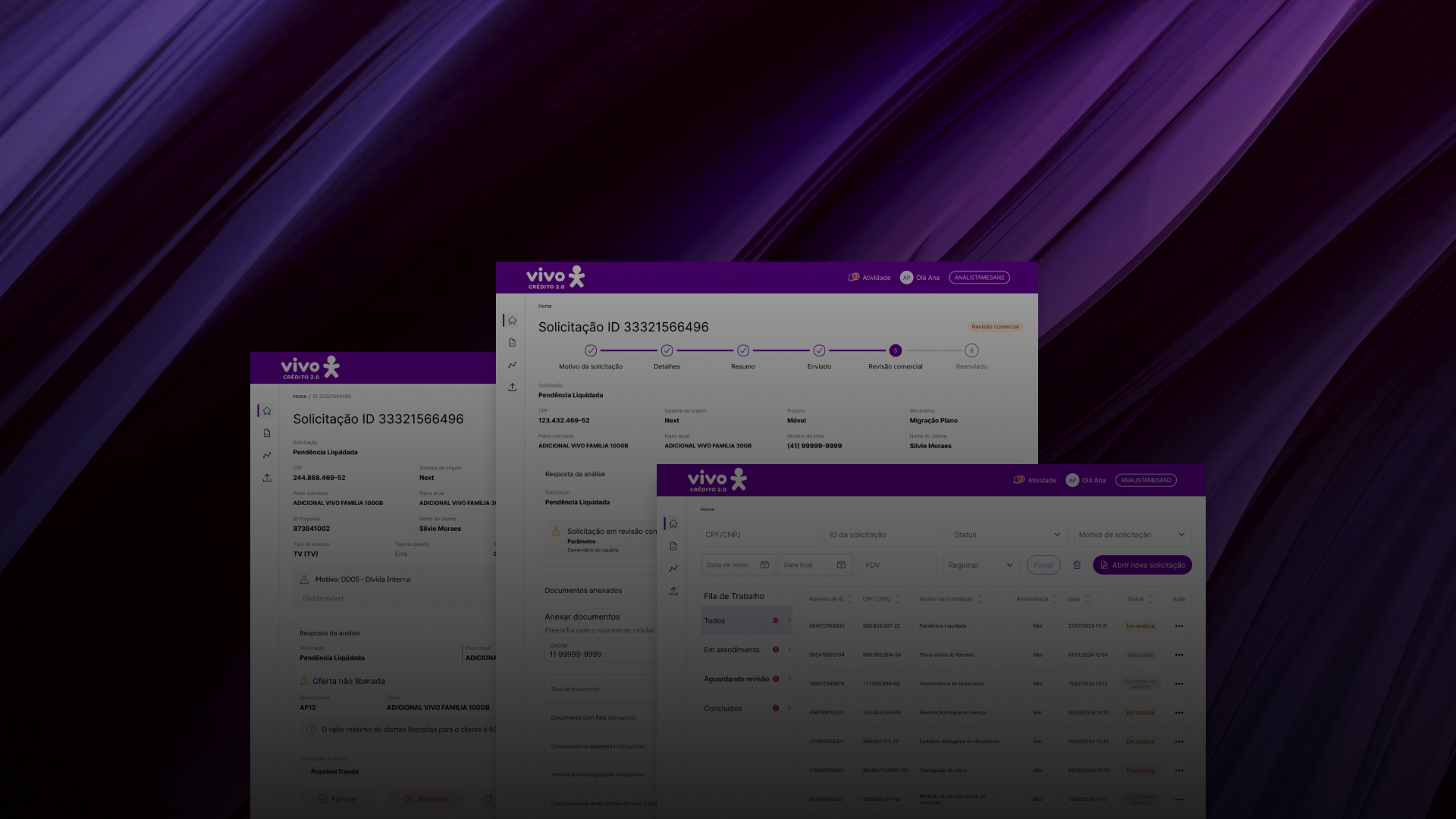1456x819 pixels.
Task: Click the Vivo Crédito 2.0 logo
Action: point(716,479)
